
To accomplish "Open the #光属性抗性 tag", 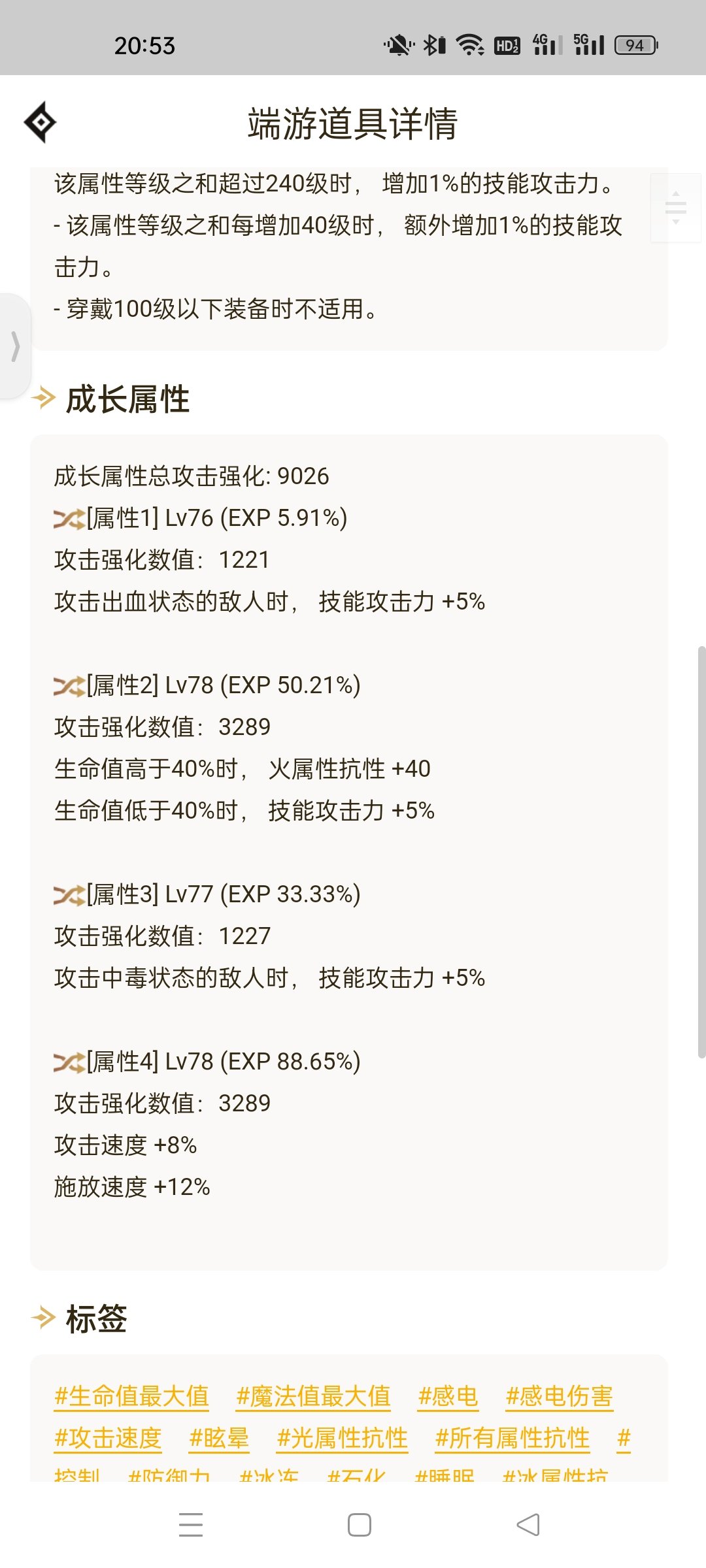I will 343,1438.
